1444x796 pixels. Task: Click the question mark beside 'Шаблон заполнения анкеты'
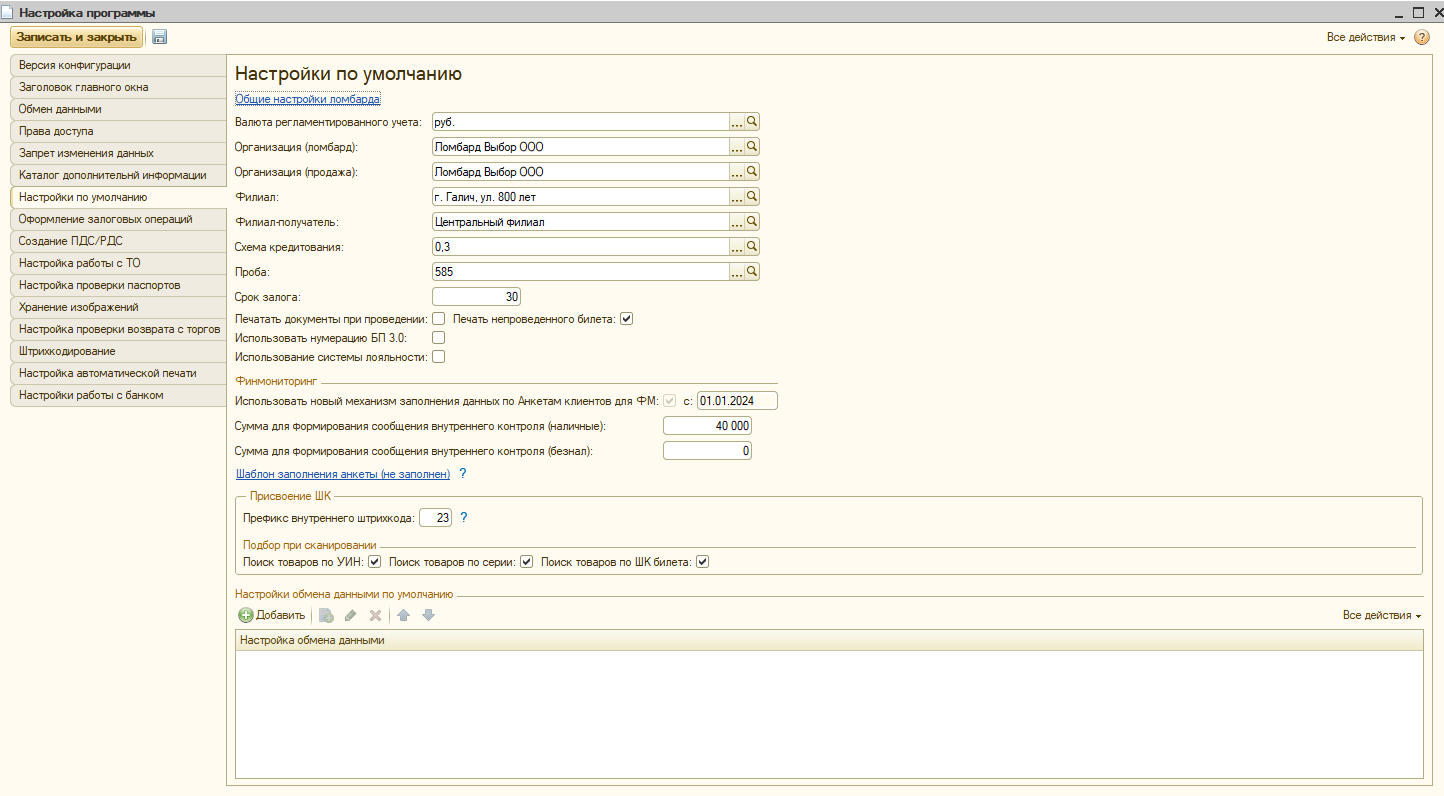(463, 474)
